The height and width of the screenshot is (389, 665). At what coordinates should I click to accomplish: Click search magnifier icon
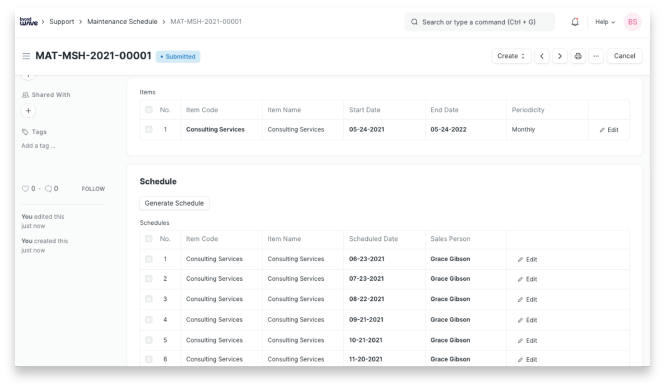pos(414,22)
